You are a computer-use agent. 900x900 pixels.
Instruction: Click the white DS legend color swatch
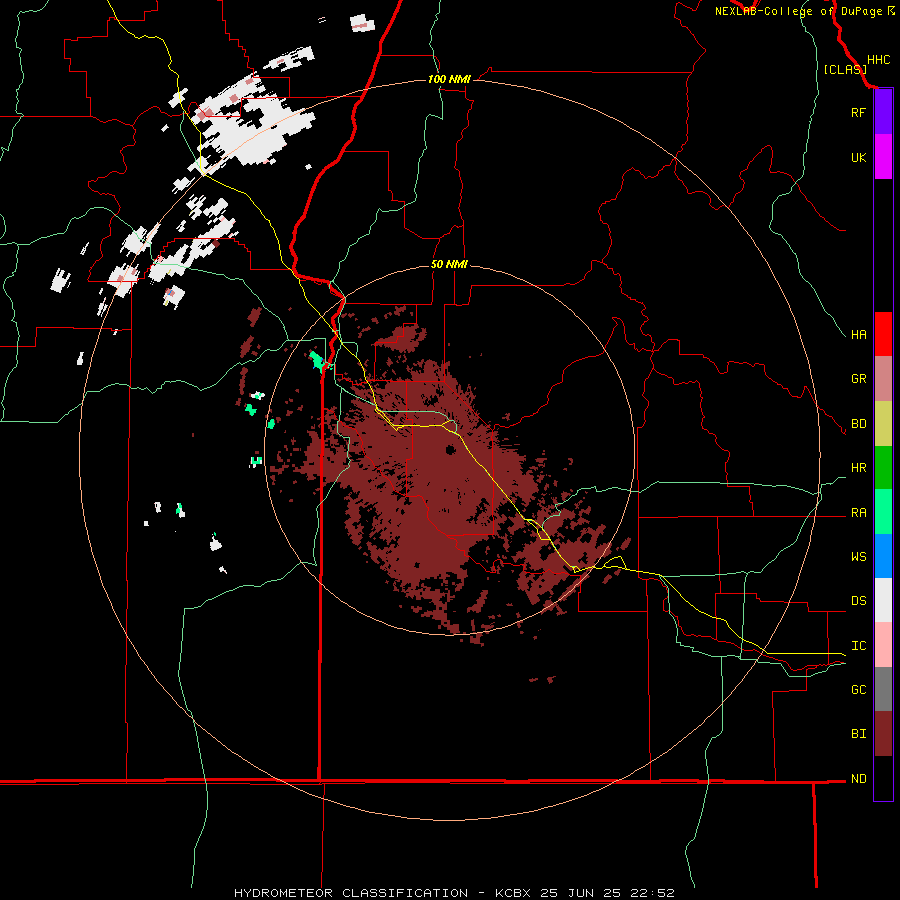[x=883, y=600]
